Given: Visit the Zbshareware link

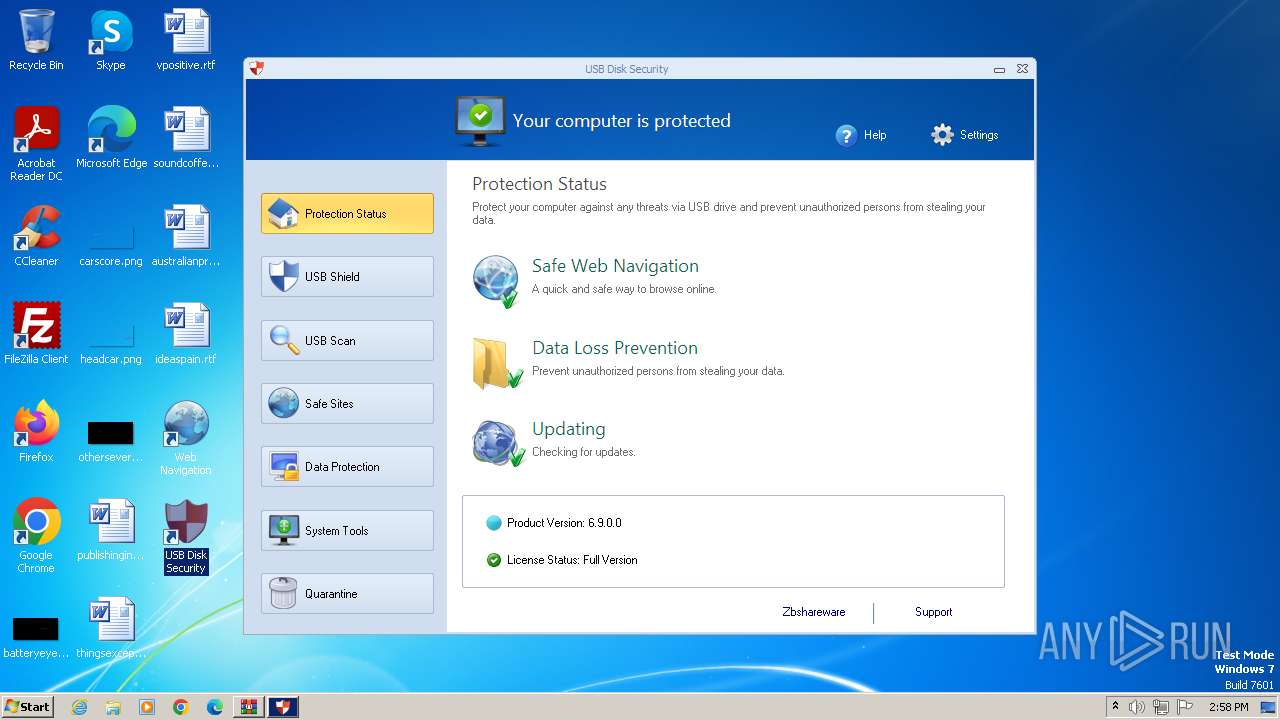Looking at the screenshot, I should 814,612.
